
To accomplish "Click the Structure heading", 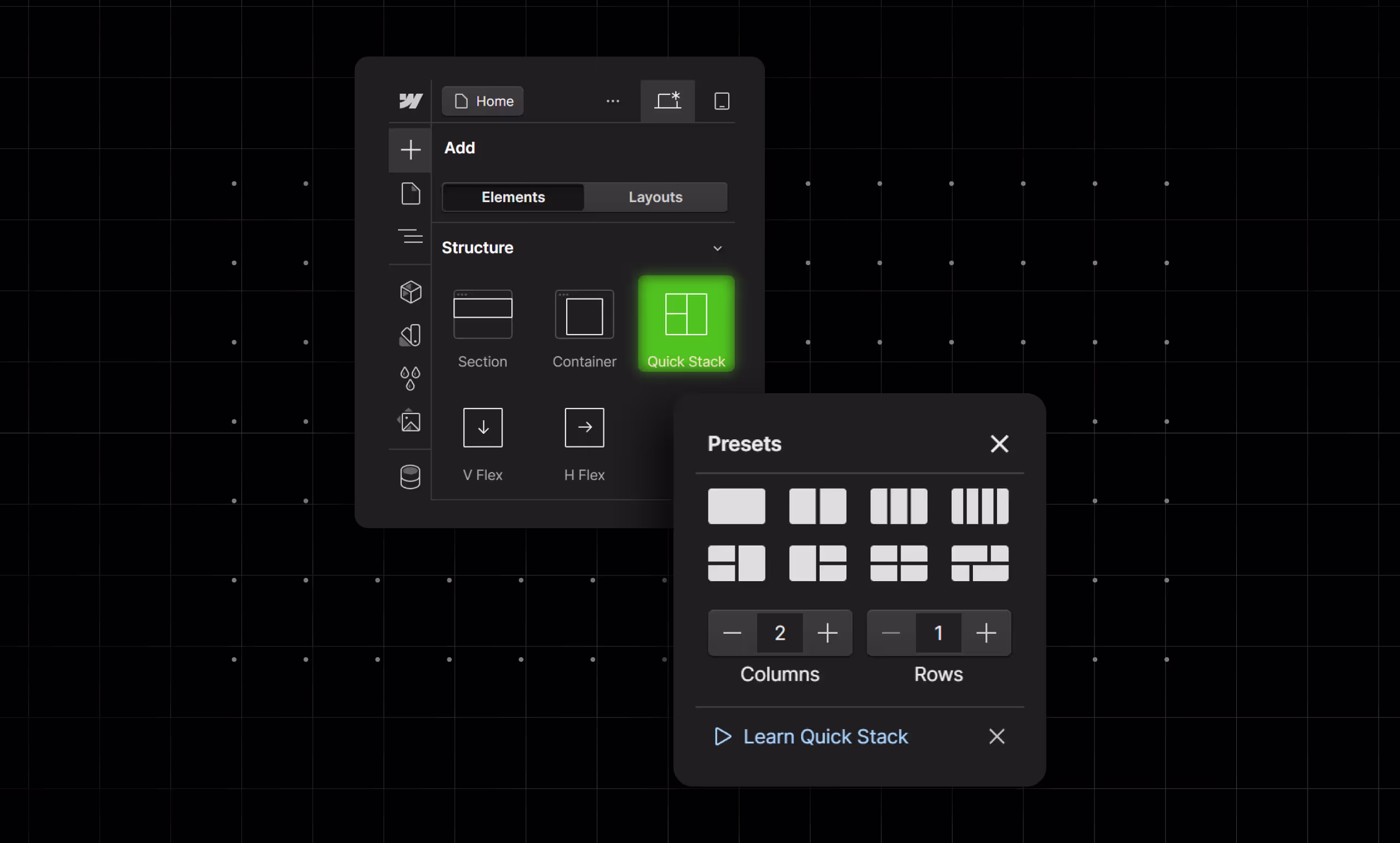I will [477, 248].
